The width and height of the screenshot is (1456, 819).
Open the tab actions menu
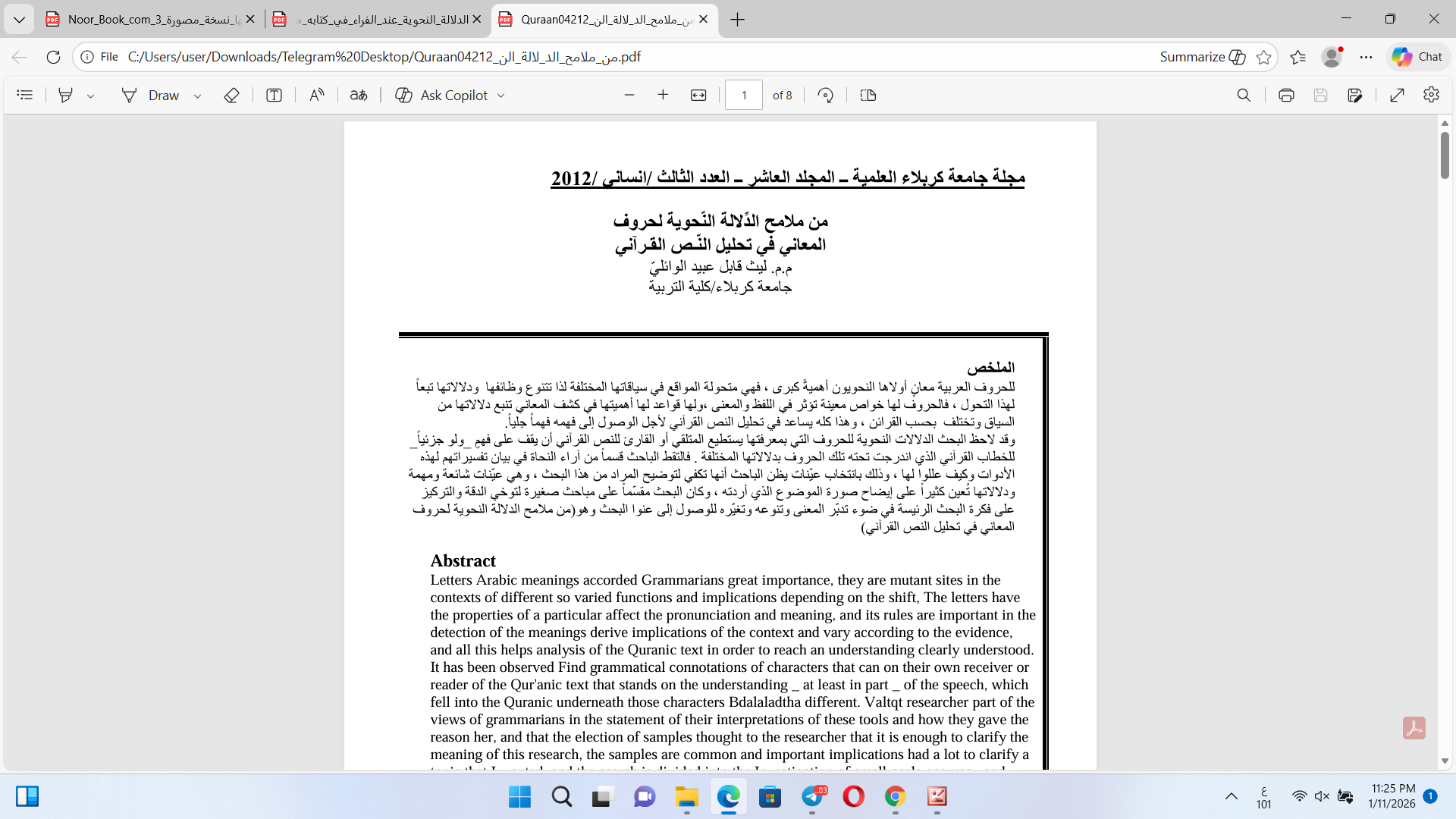click(19, 19)
